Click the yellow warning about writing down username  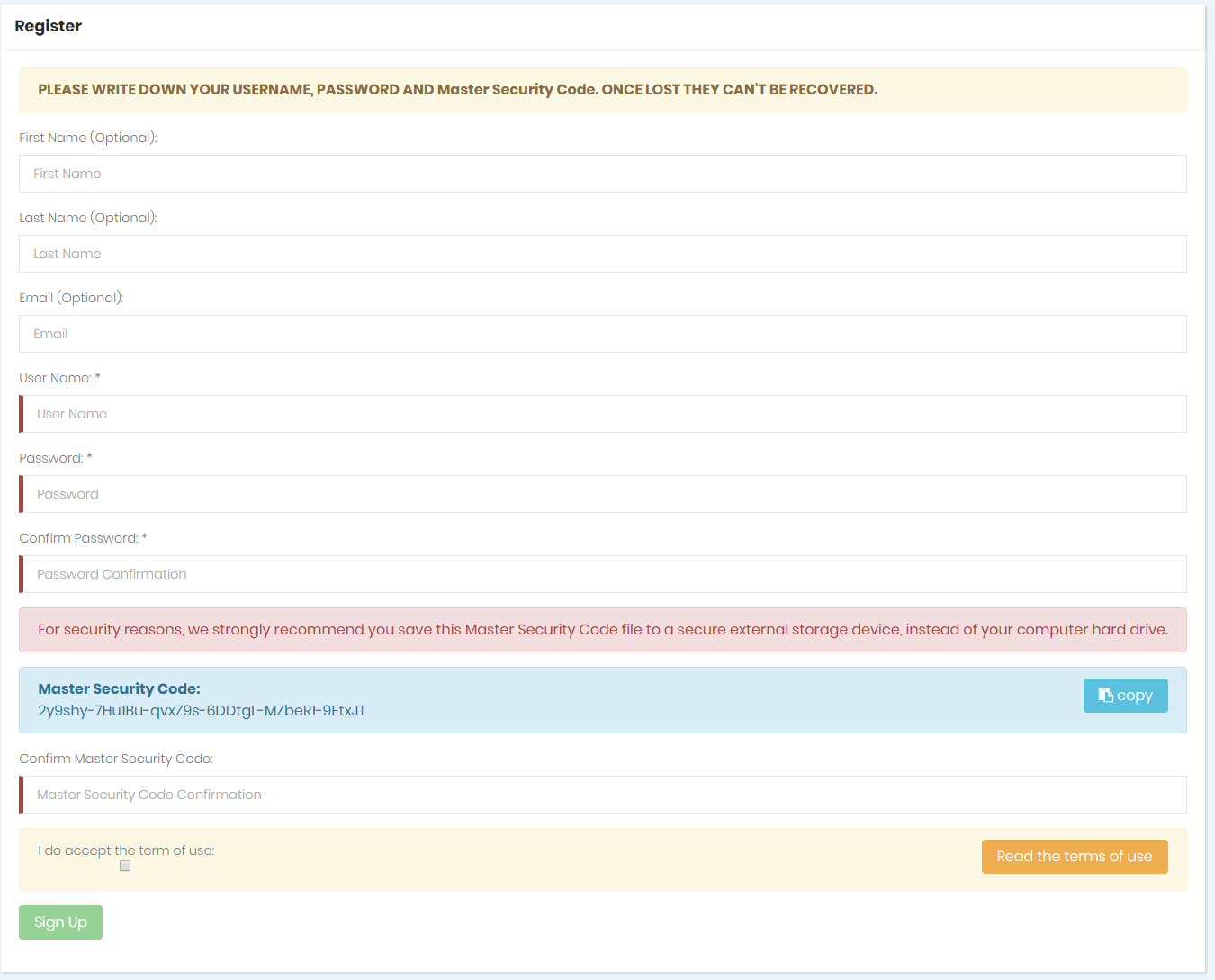point(602,90)
